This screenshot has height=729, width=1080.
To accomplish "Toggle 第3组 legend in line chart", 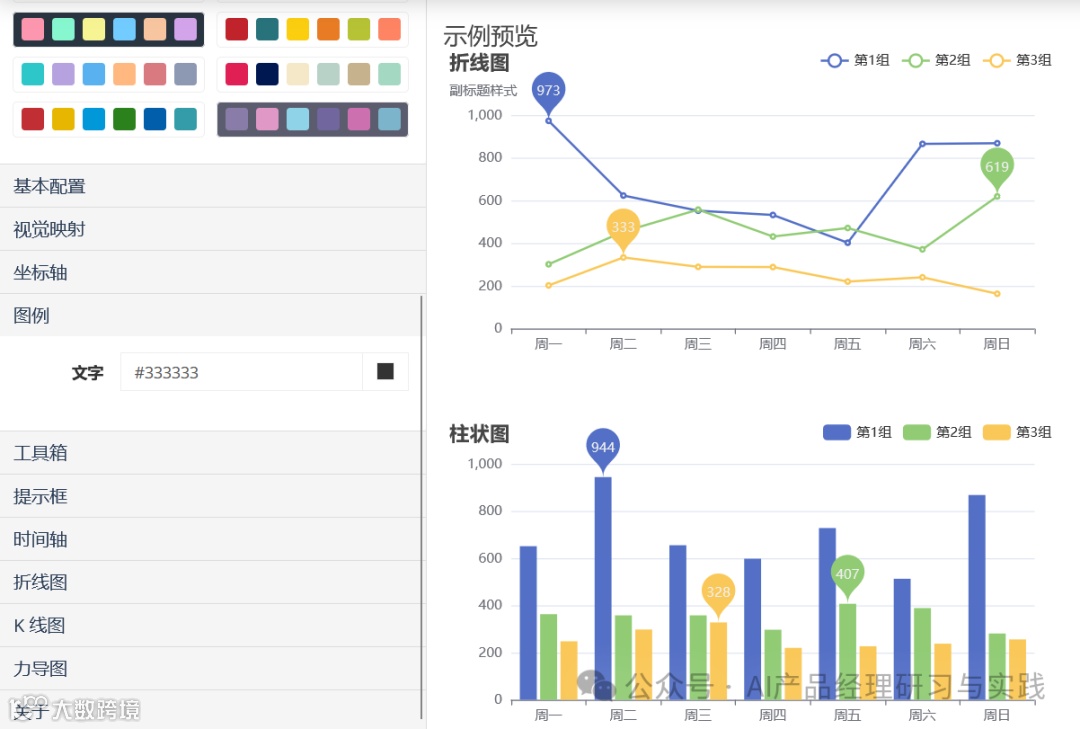I will tap(1017, 61).
